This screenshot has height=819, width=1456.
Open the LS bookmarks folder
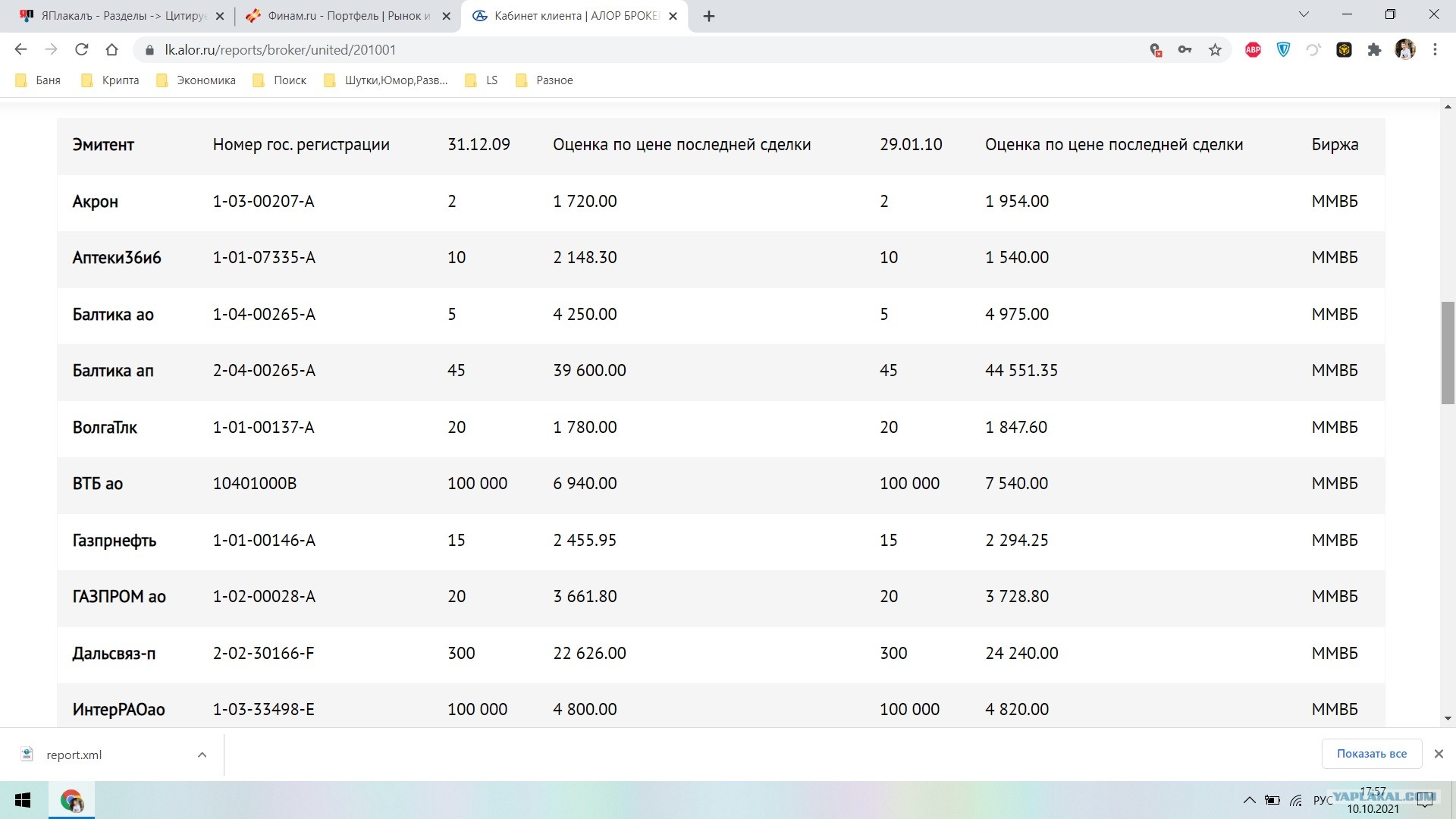click(x=482, y=80)
